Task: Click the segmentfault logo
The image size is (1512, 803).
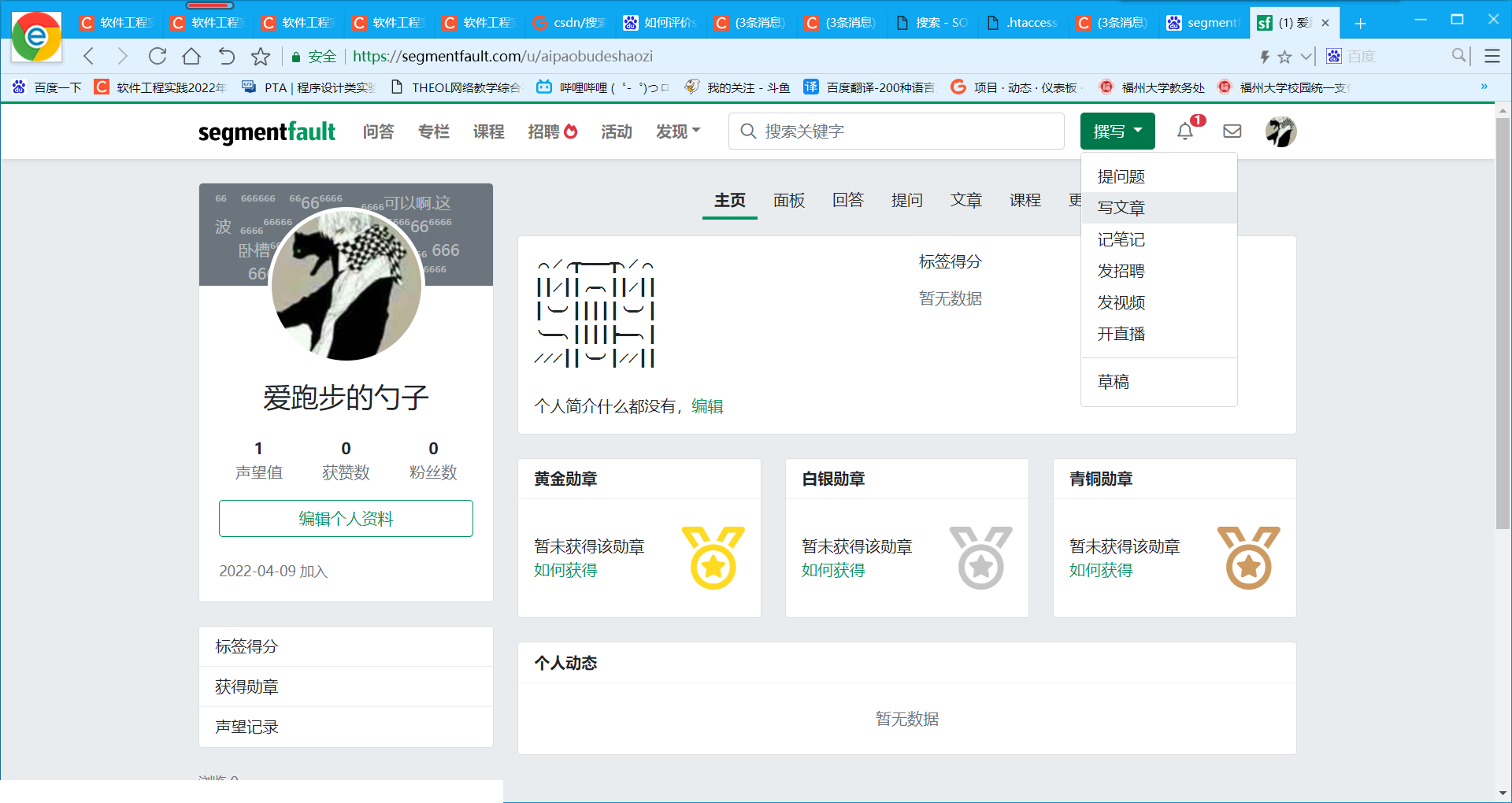Action: 267,131
